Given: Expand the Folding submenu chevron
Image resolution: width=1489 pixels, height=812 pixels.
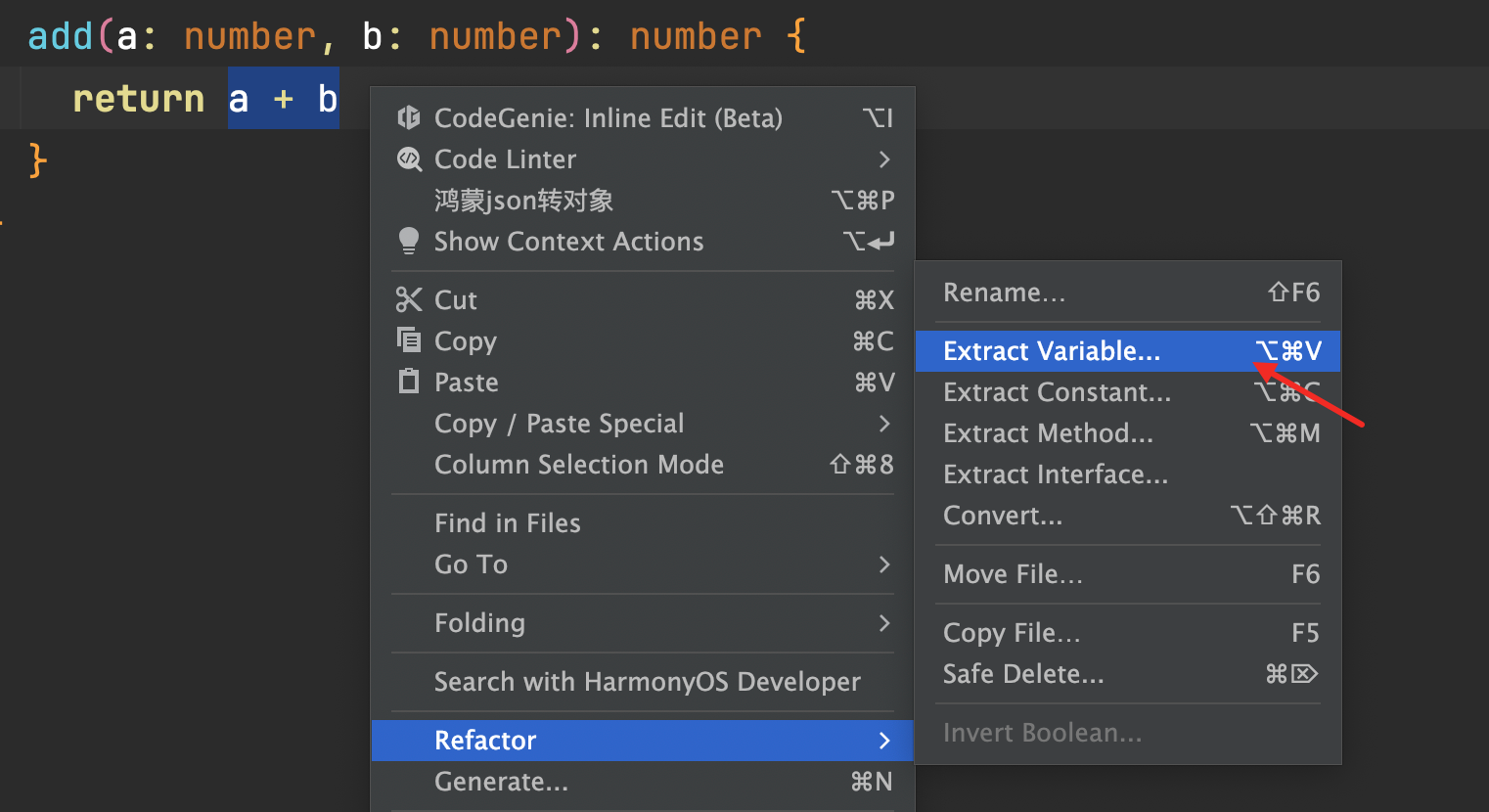Looking at the screenshot, I should [884, 623].
